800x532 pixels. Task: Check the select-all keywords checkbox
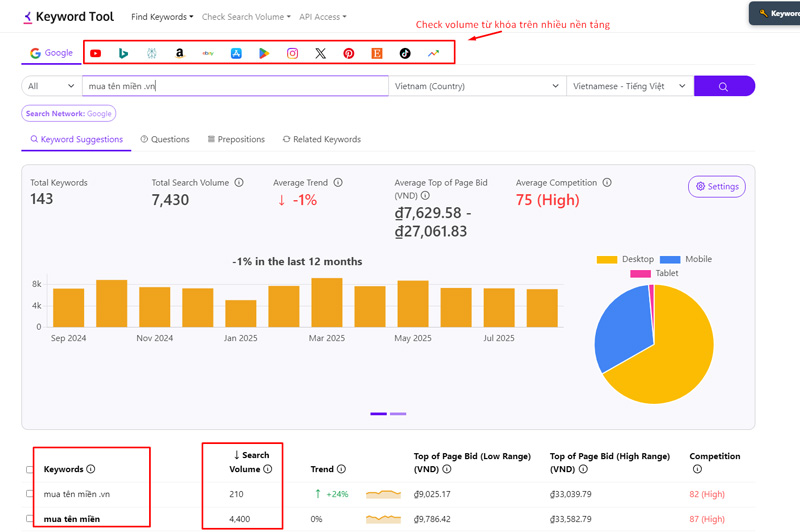tap(30, 469)
